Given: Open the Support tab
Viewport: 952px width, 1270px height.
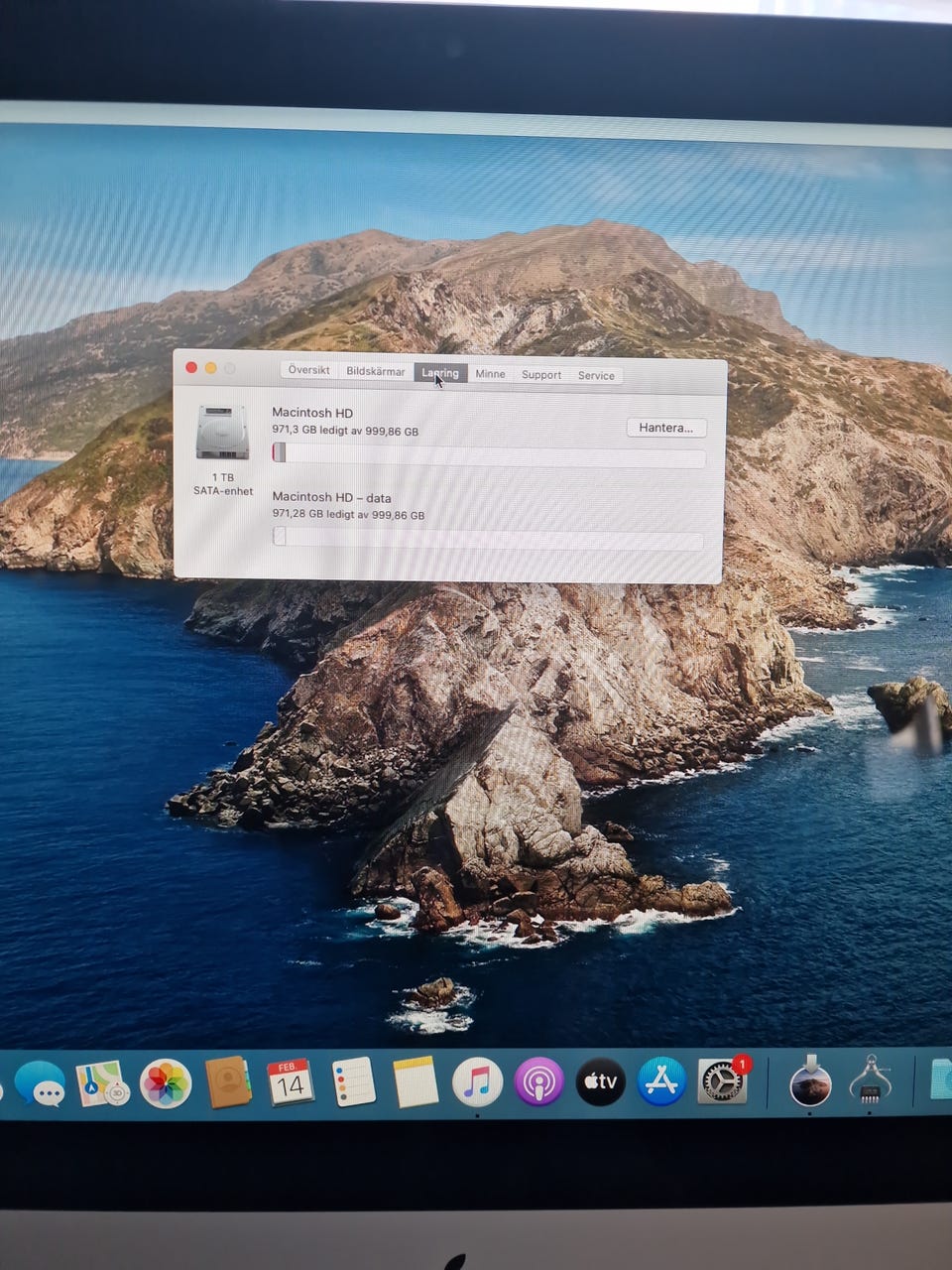Looking at the screenshot, I should 541,375.
